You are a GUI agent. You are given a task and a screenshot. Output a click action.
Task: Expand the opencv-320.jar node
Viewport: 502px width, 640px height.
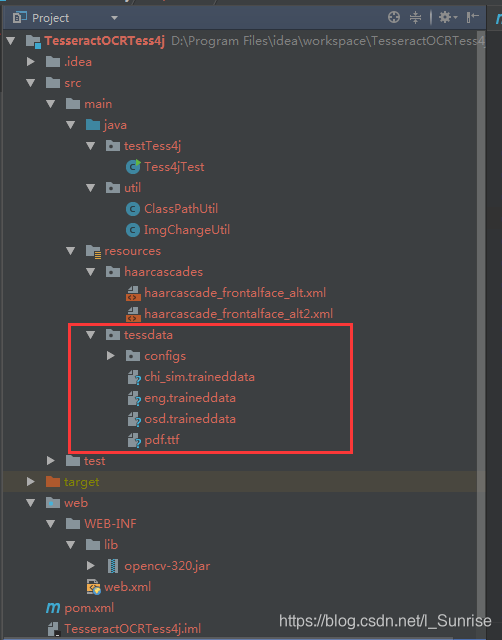91,566
